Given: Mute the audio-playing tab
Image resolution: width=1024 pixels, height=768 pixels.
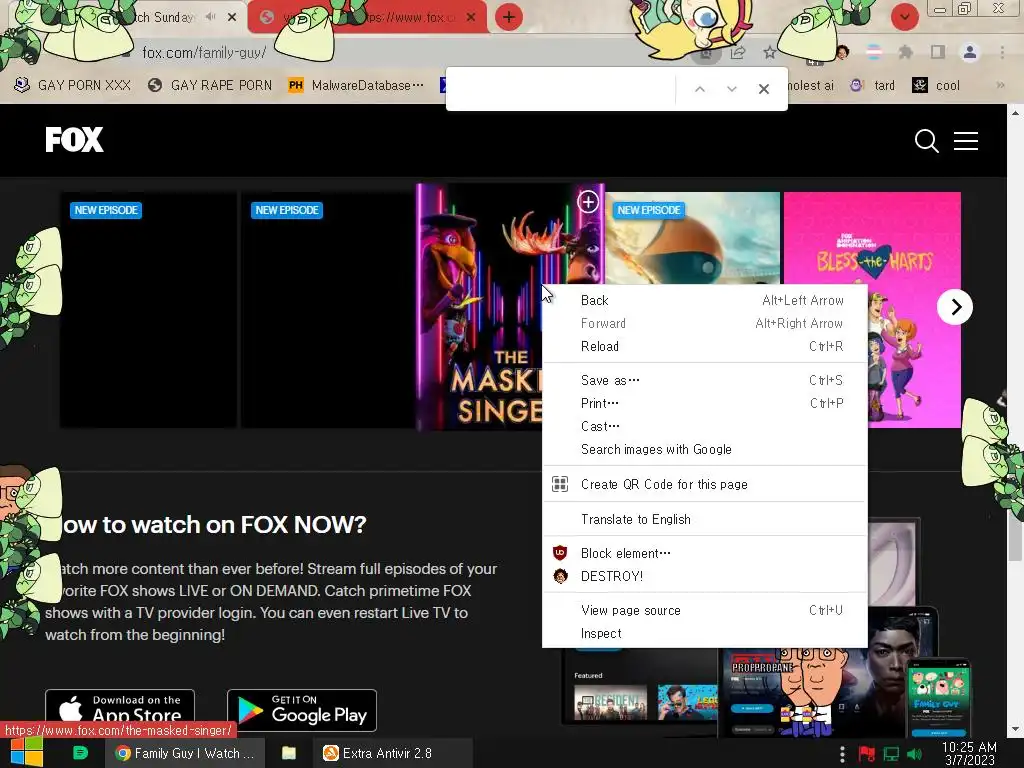Looking at the screenshot, I should pyautogui.click(x=210, y=17).
